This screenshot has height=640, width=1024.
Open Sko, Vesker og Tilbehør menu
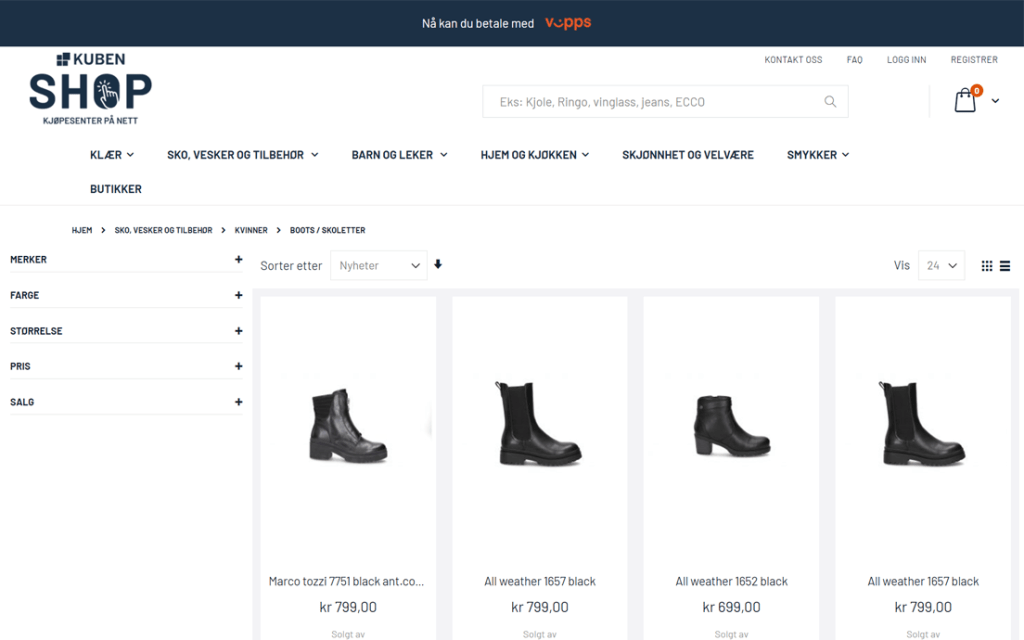pos(242,155)
